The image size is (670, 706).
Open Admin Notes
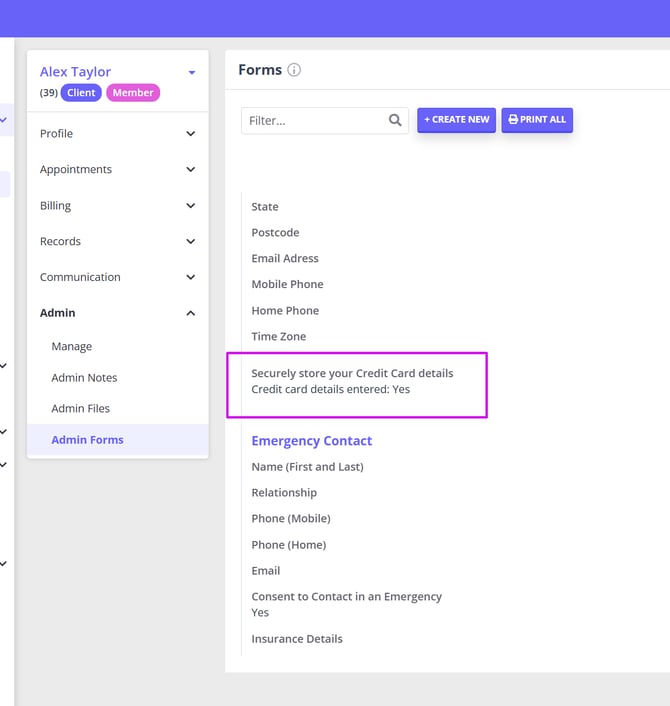click(84, 378)
